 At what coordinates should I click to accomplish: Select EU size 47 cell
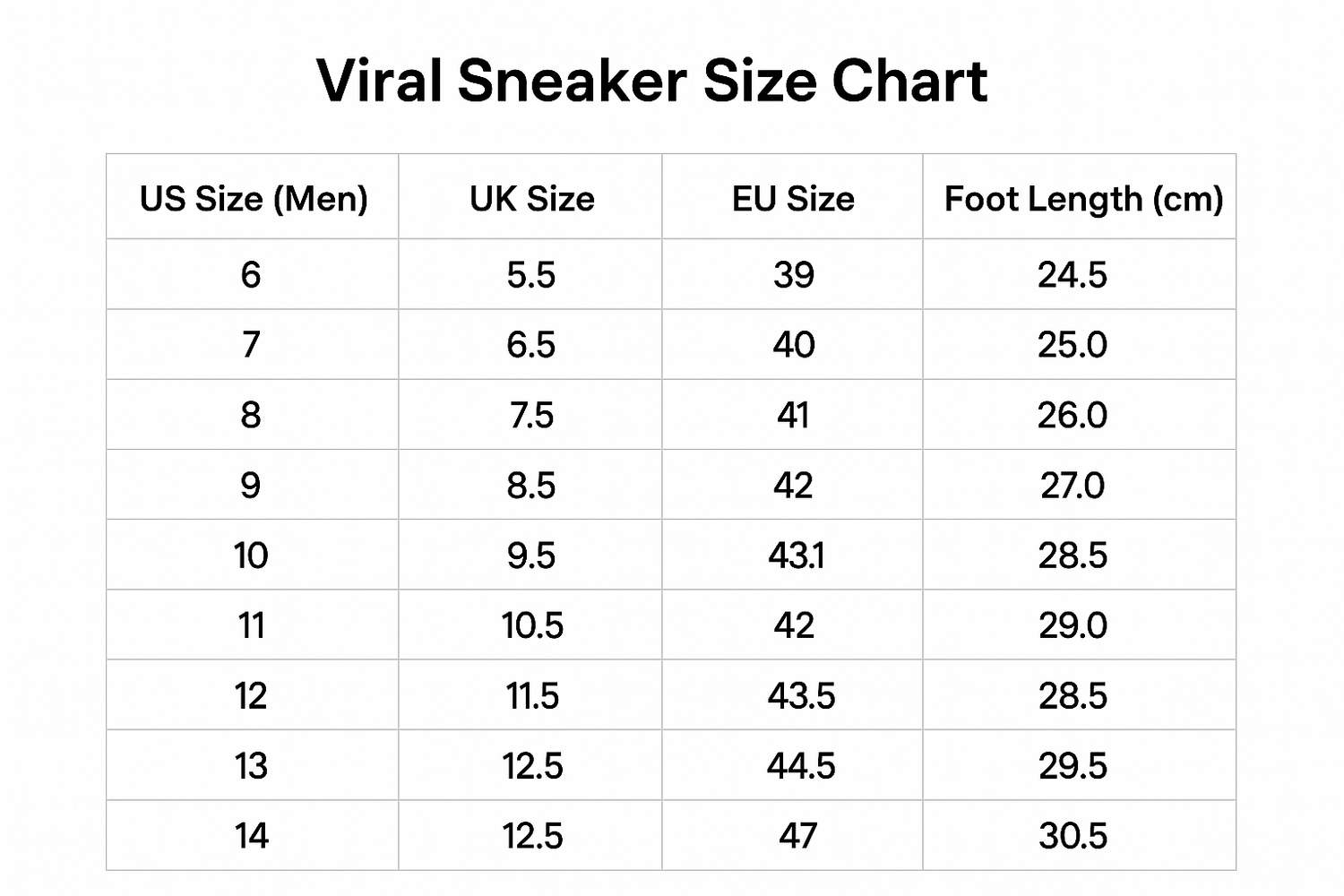(797, 836)
